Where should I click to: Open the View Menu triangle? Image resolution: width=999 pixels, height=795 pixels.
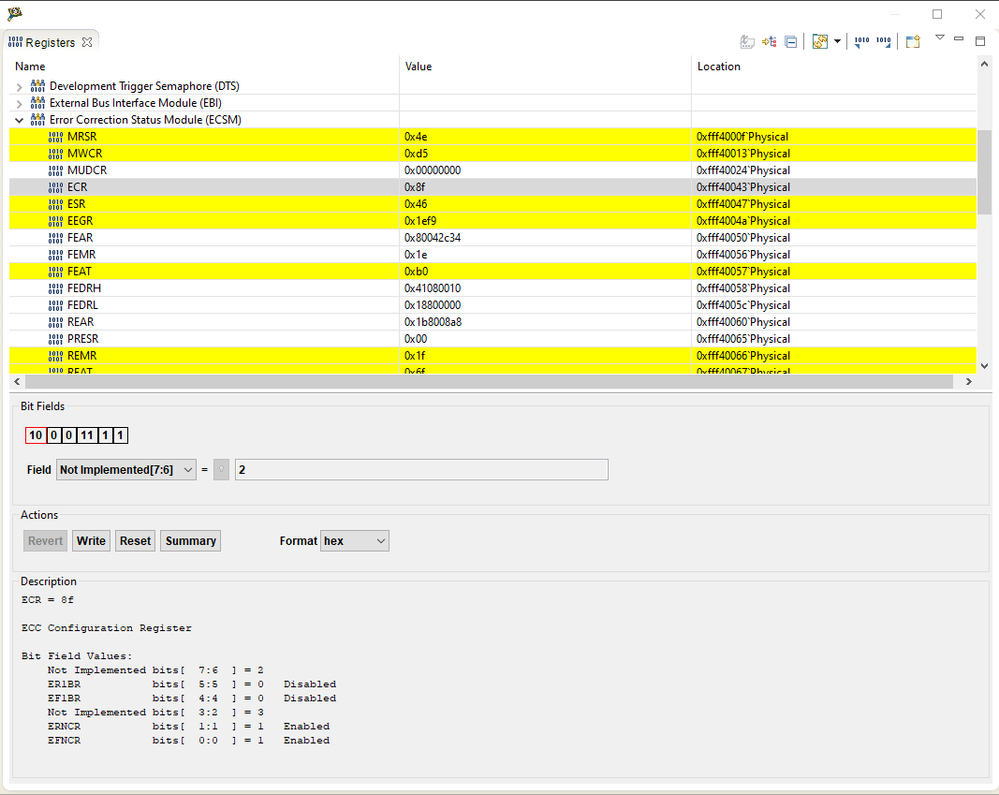[939, 38]
